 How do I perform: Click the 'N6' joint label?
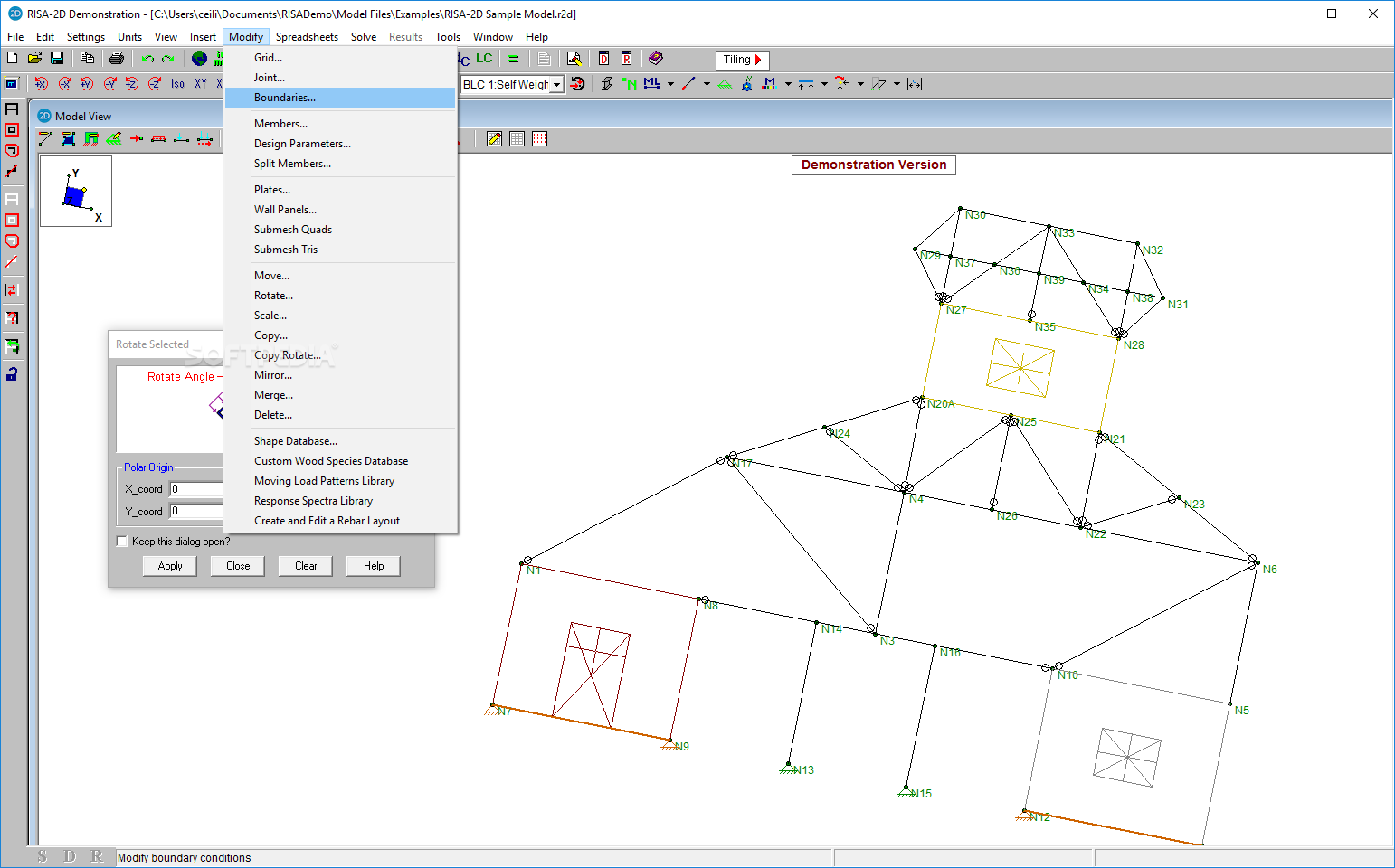pyautogui.click(x=1270, y=570)
